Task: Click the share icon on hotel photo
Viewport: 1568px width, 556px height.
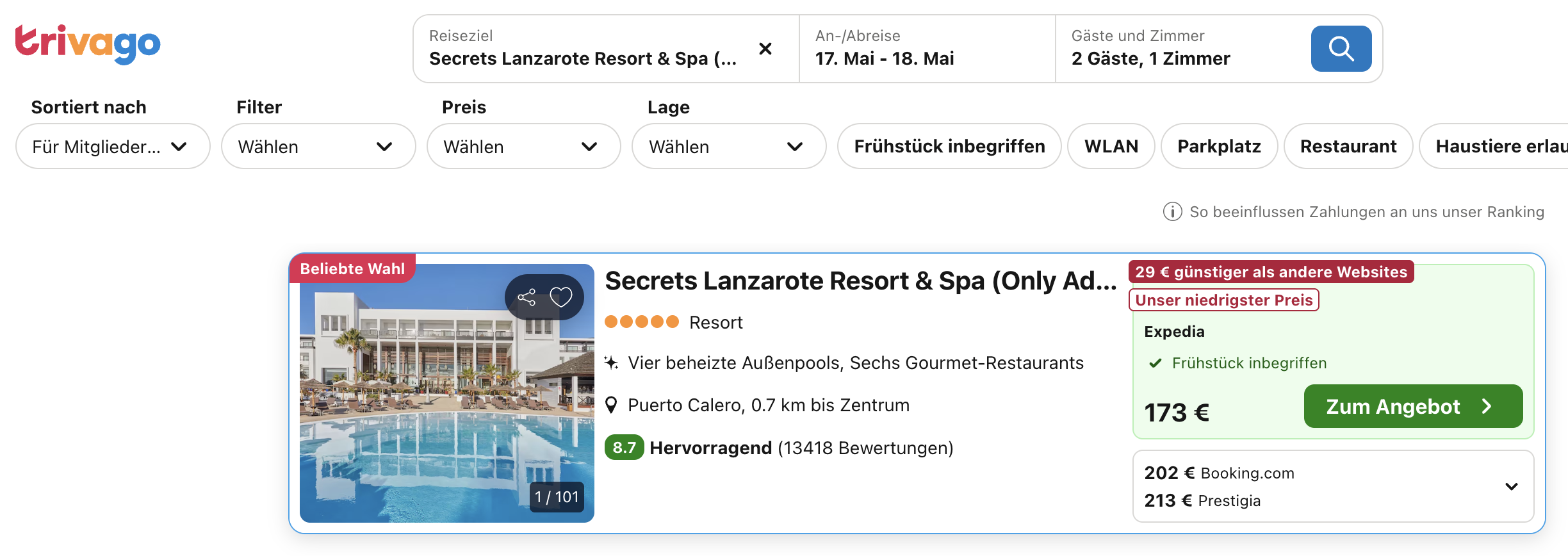Action: 527,297
